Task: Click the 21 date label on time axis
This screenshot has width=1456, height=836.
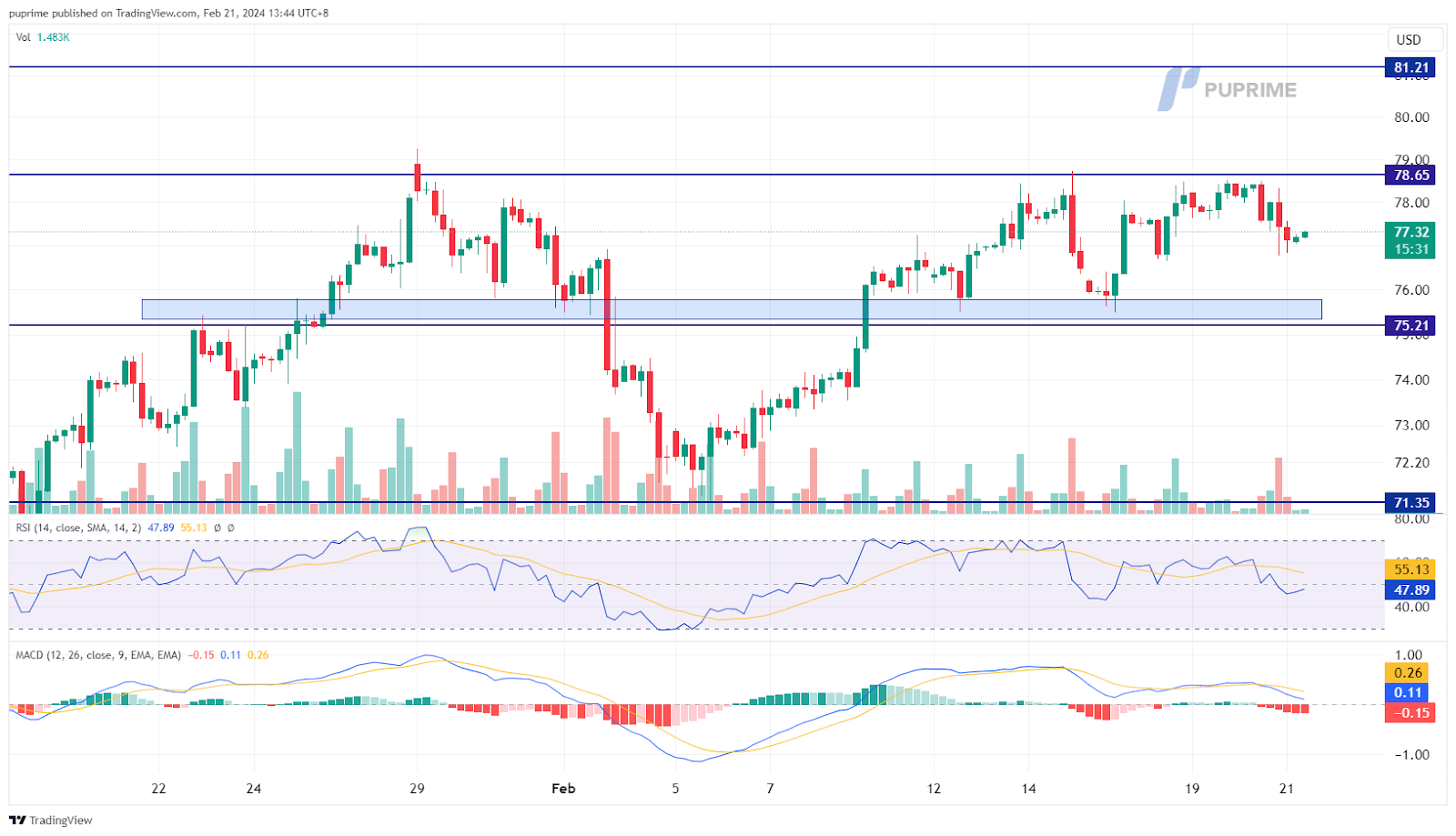Action: (x=1287, y=789)
